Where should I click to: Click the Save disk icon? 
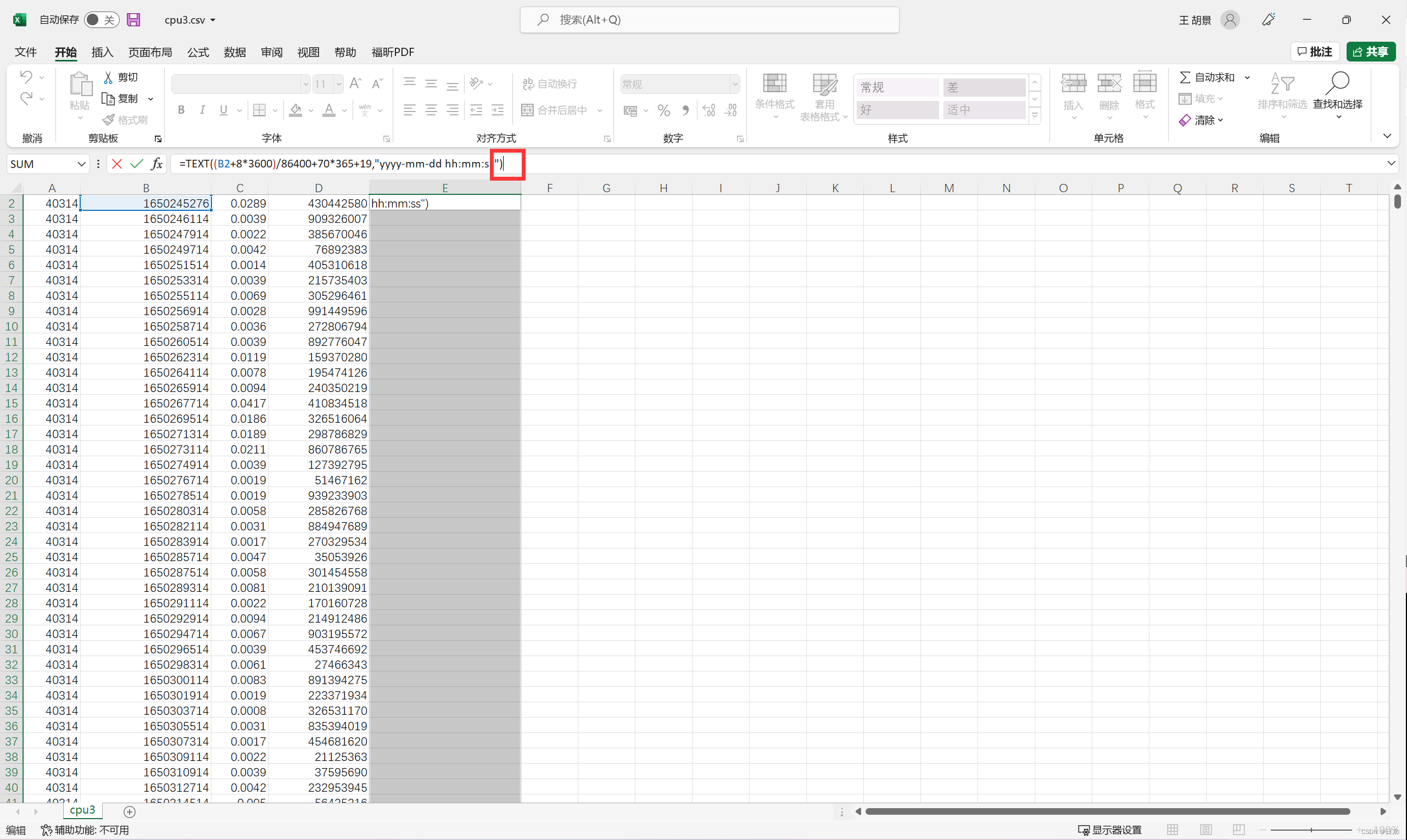coord(133,20)
